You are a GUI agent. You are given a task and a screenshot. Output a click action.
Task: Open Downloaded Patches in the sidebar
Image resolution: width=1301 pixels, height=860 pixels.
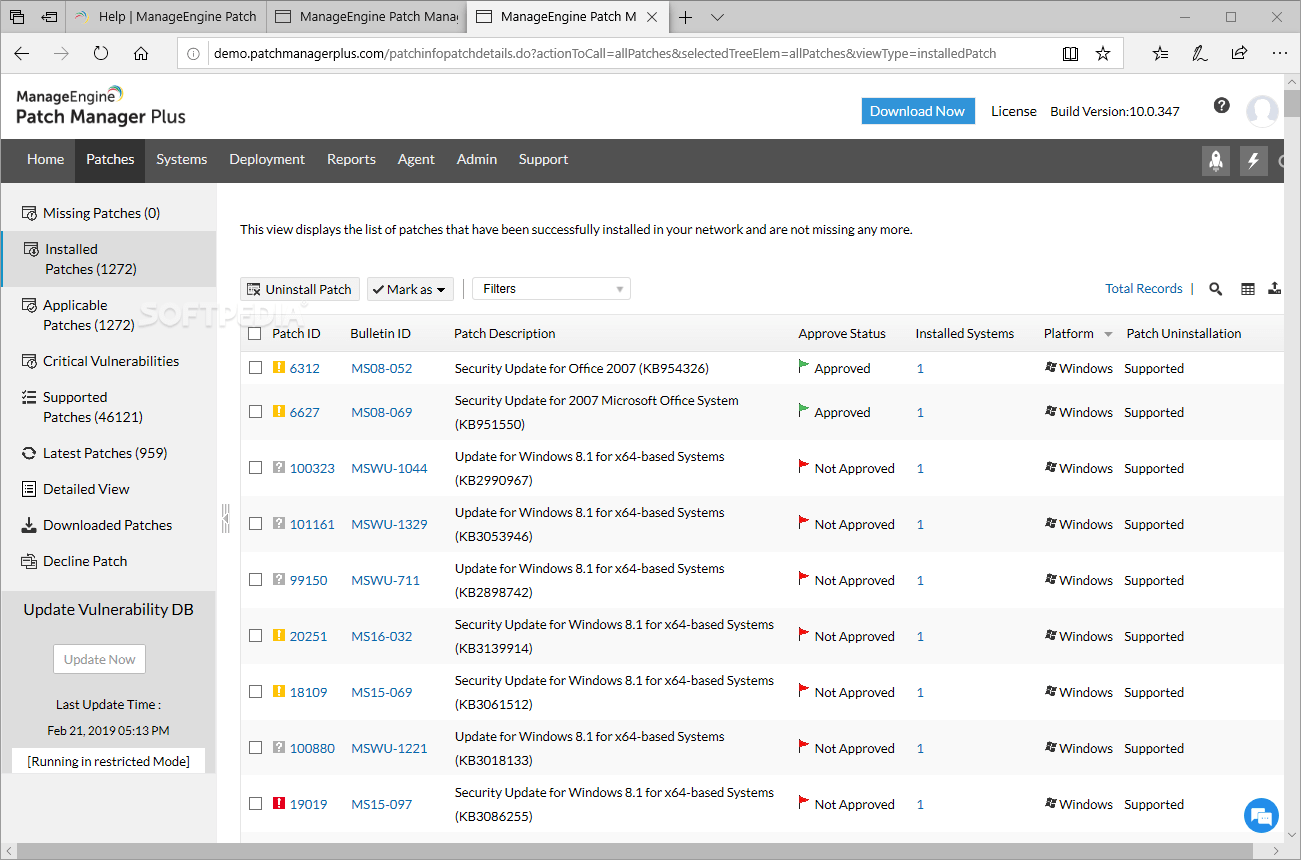tap(108, 525)
